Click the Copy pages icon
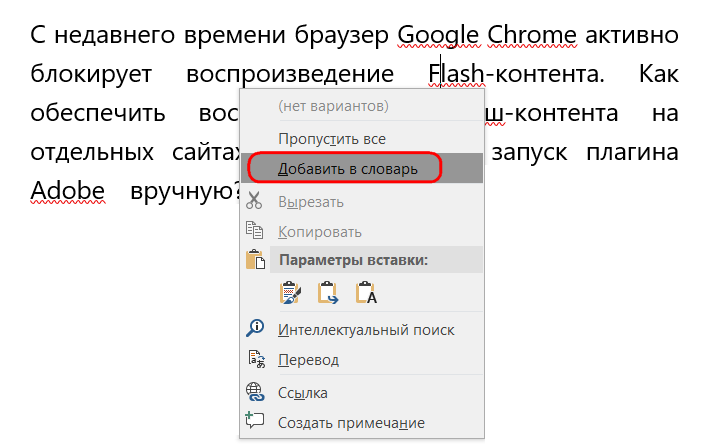This screenshot has height=447, width=709. (254, 230)
